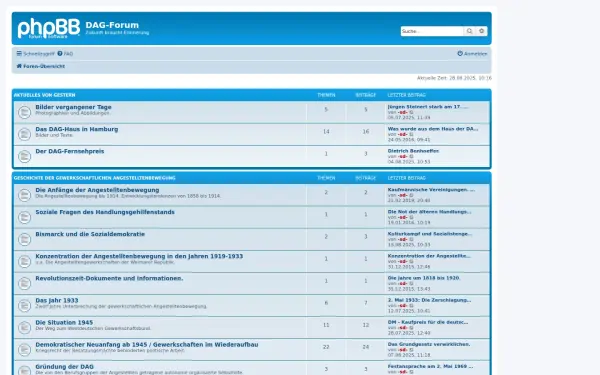Viewport: 600px width, 375px height.
Task: Open last post DM - Kaufpreis für die deutsc...
Action: tap(428, 322)
